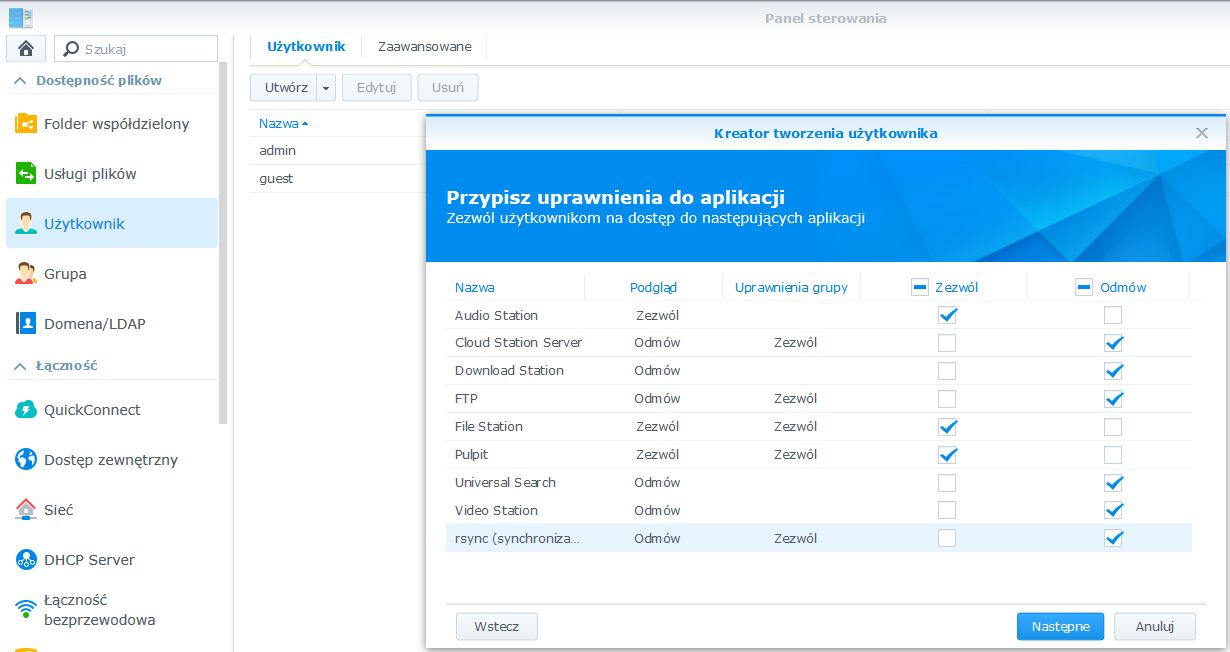Viewport: 1230px width, 652px height.
Task: Collapse the Łączność section
Action: coord(20,366)
